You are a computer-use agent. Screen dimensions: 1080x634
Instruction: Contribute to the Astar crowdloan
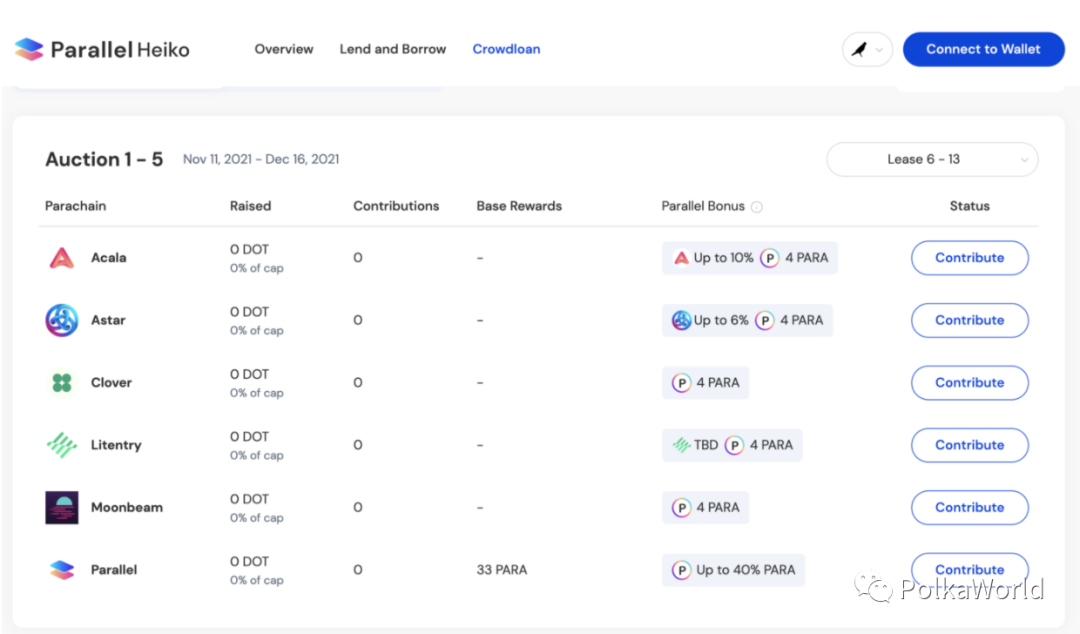969,320
